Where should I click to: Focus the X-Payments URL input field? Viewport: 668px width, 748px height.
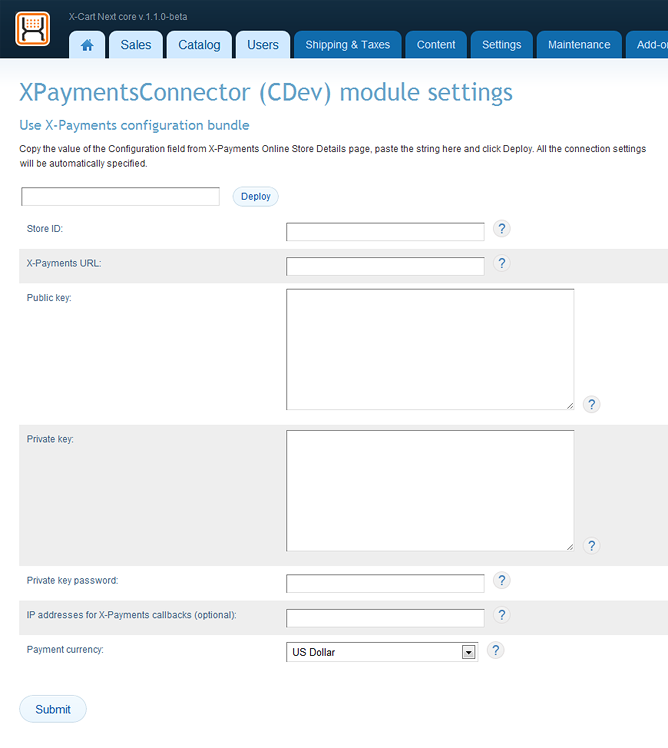[385, 266]
